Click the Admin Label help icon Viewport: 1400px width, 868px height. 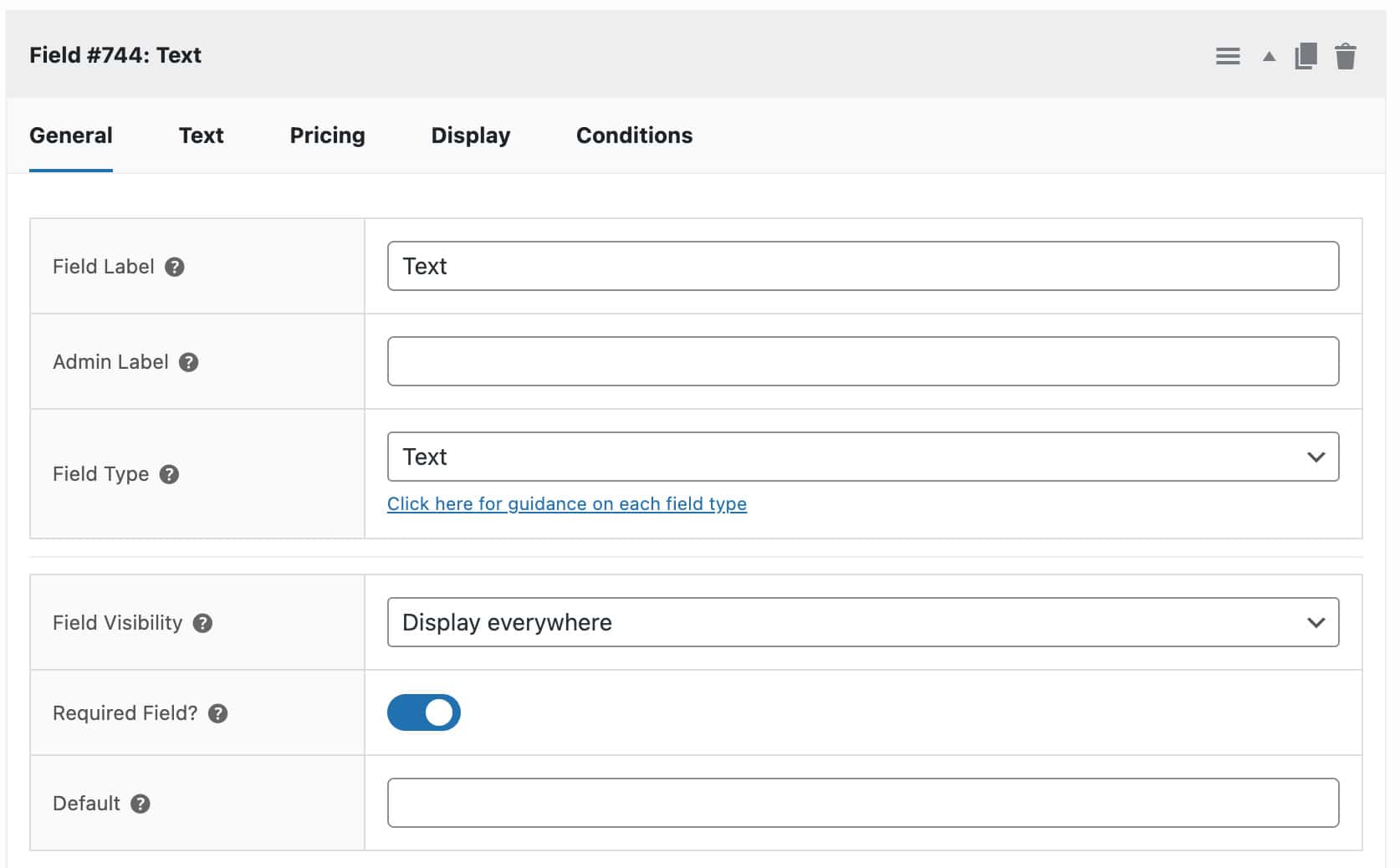click(x=189, y=363)
